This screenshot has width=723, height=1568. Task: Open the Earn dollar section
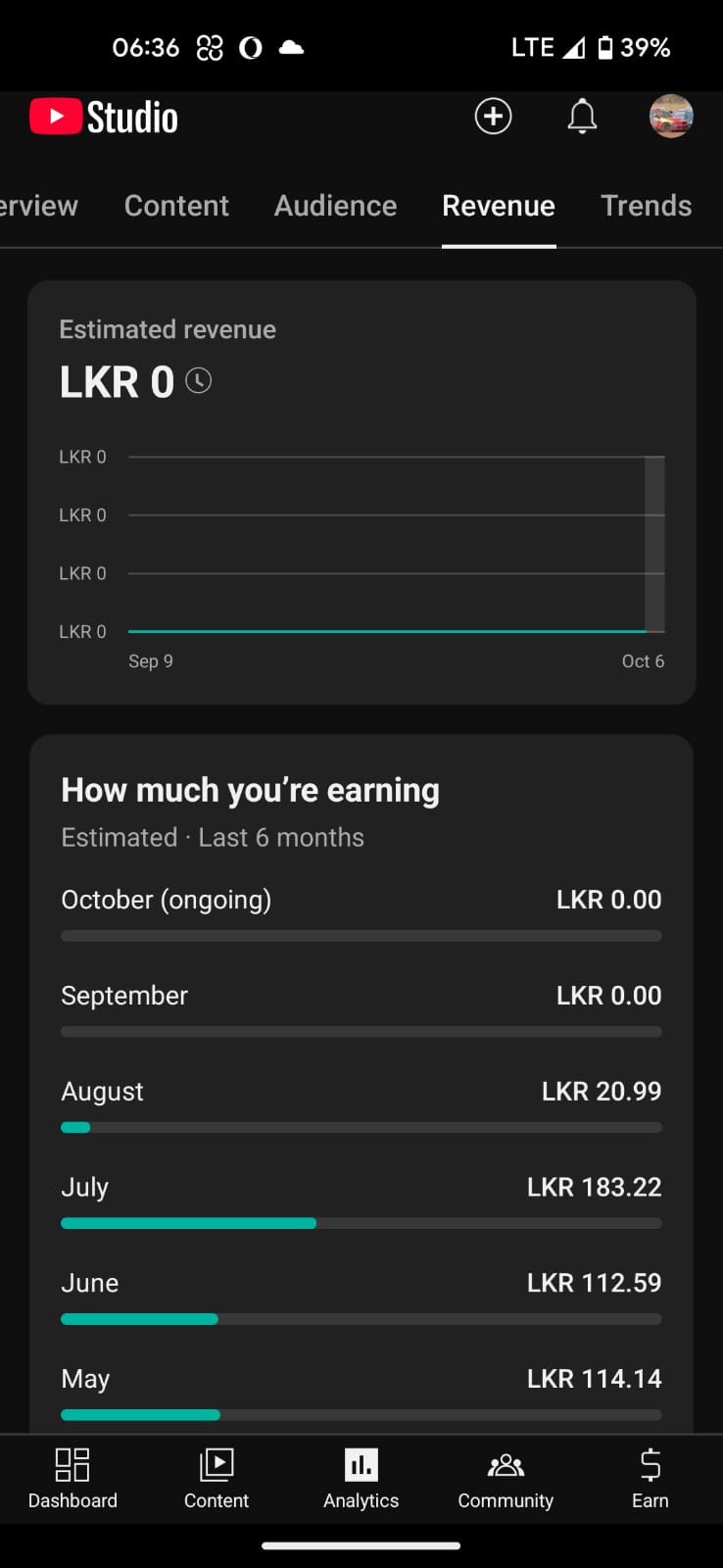[650, 1479]
